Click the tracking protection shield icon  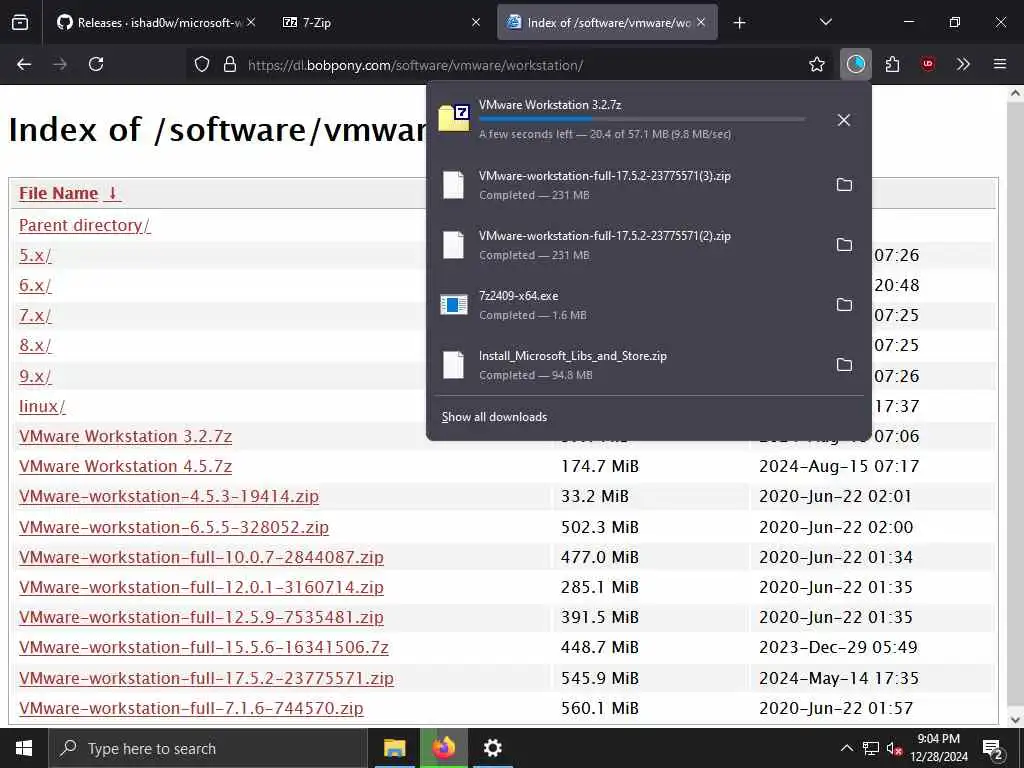(202, 64)
